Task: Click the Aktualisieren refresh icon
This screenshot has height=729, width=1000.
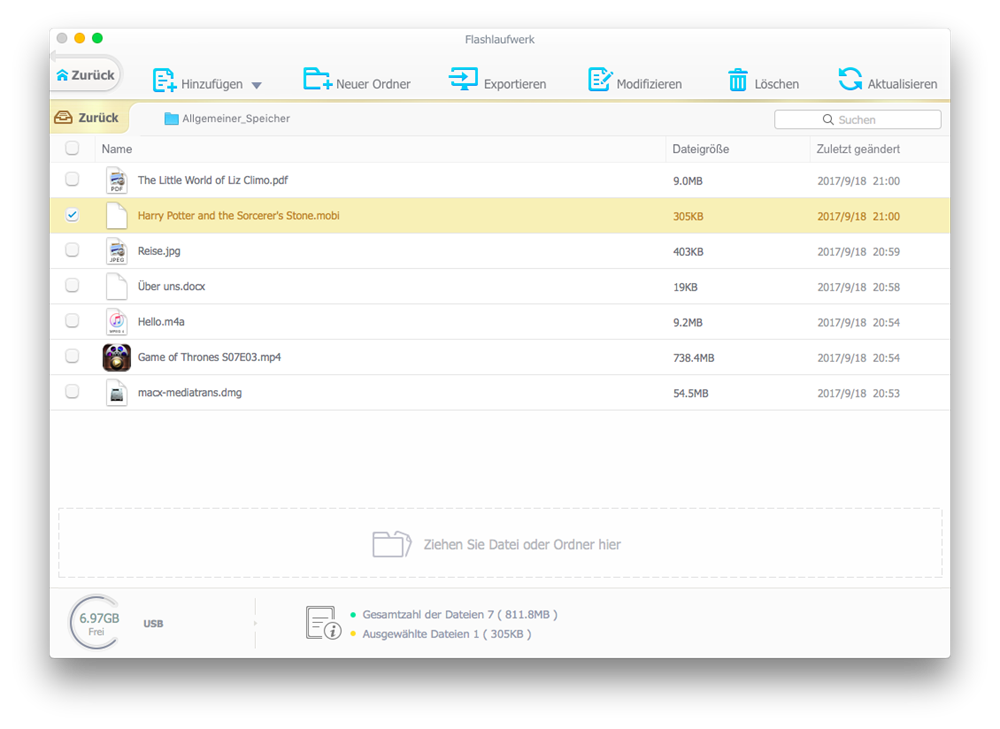Action: point(850,79)
